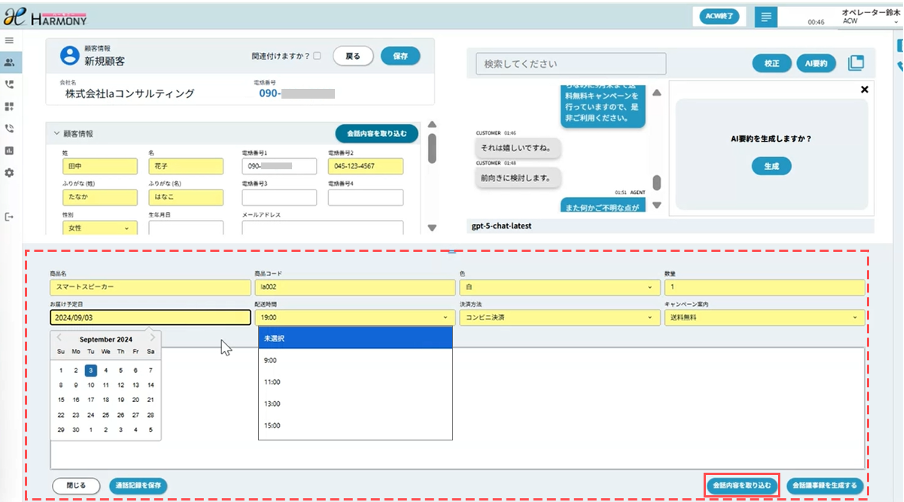
Task: Click the お届け予定日 date field
Action: (150, 318)
